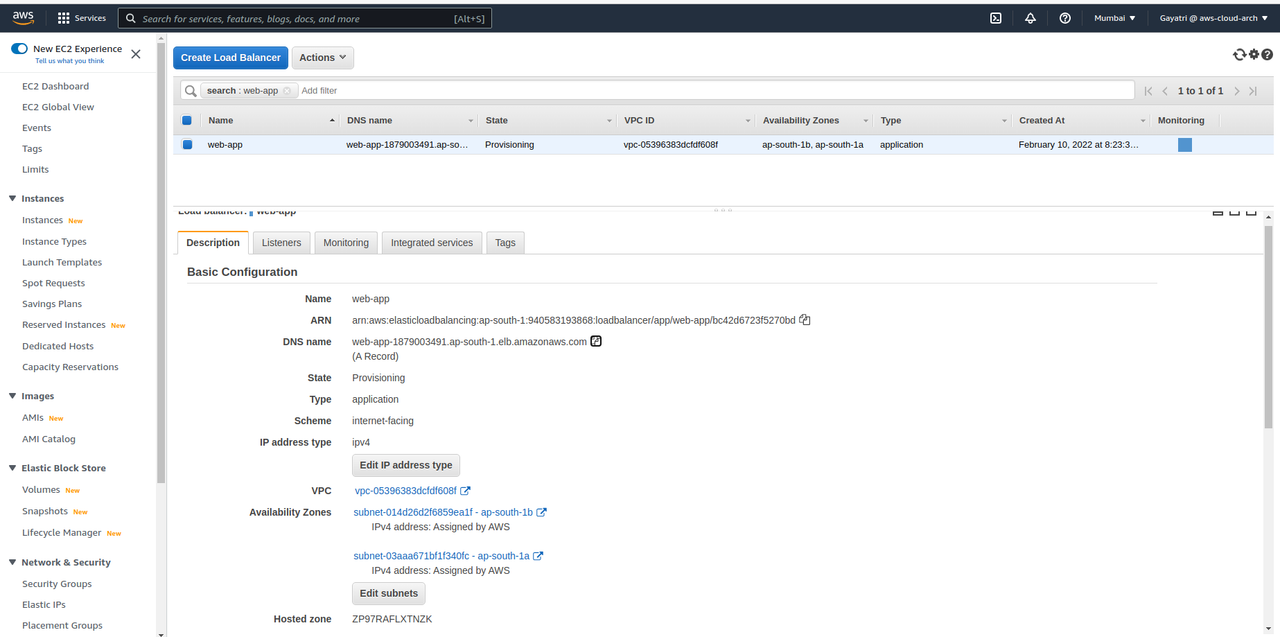Open the Mumbai region selector
Viewport: 1280px width, 637px height.
tap(1115, 18)
